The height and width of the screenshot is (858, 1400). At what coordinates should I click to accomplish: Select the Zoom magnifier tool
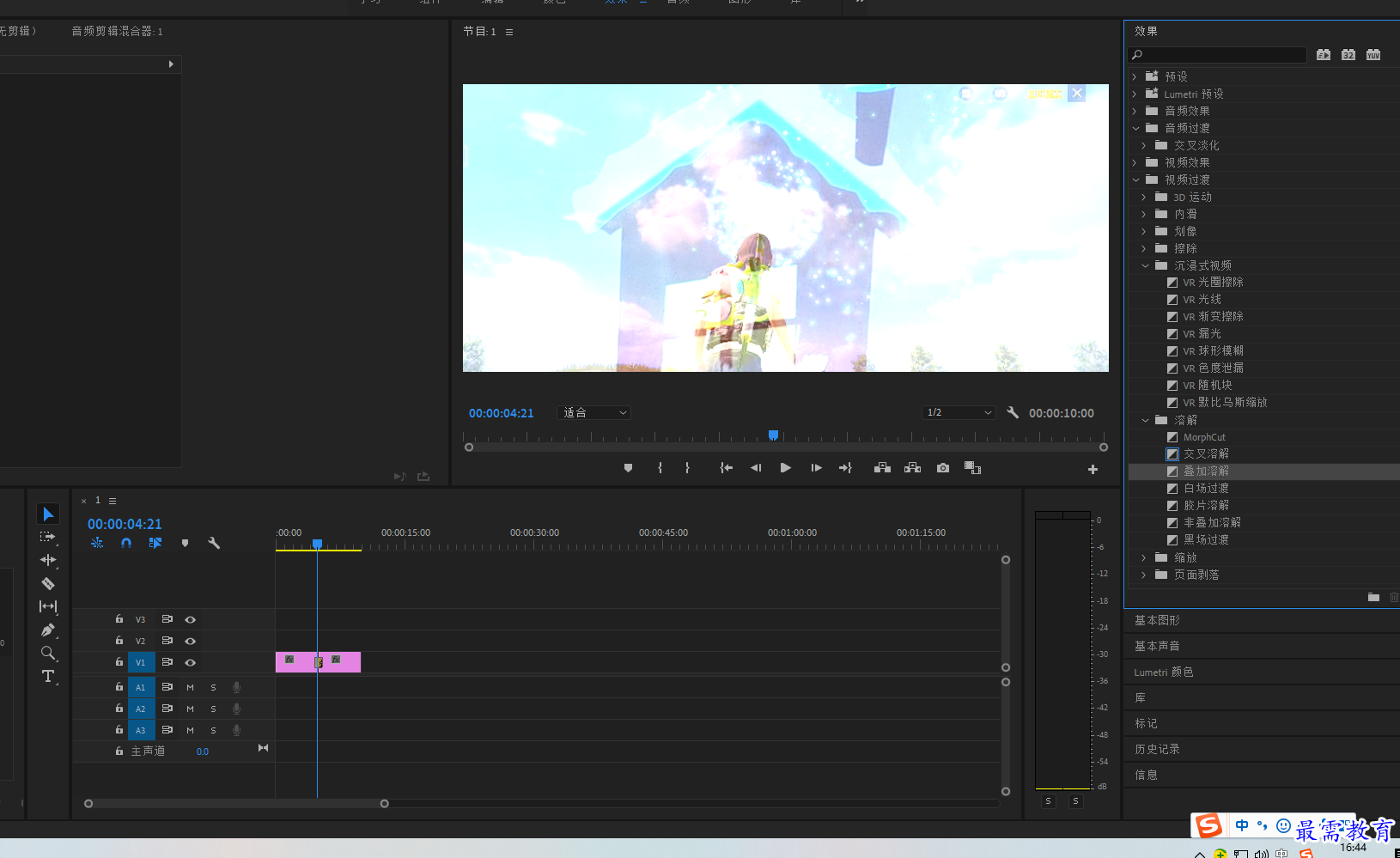click(48, 653)
